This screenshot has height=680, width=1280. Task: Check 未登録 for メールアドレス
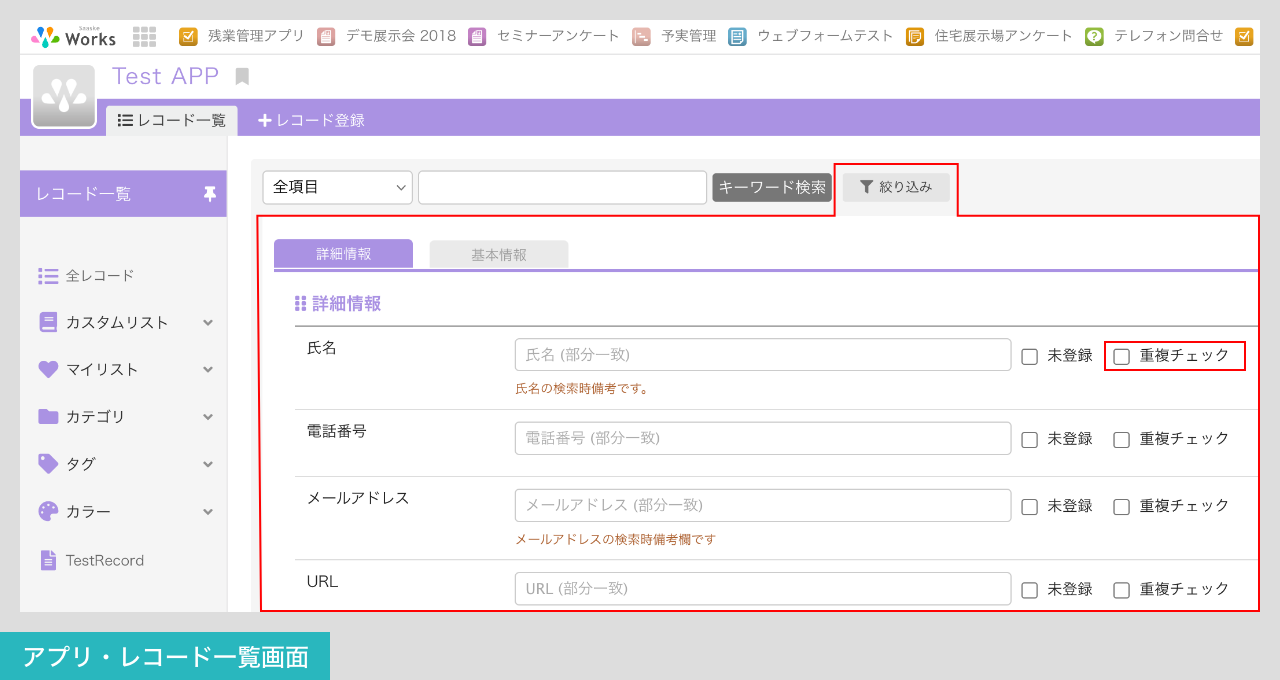point(1029,506)
